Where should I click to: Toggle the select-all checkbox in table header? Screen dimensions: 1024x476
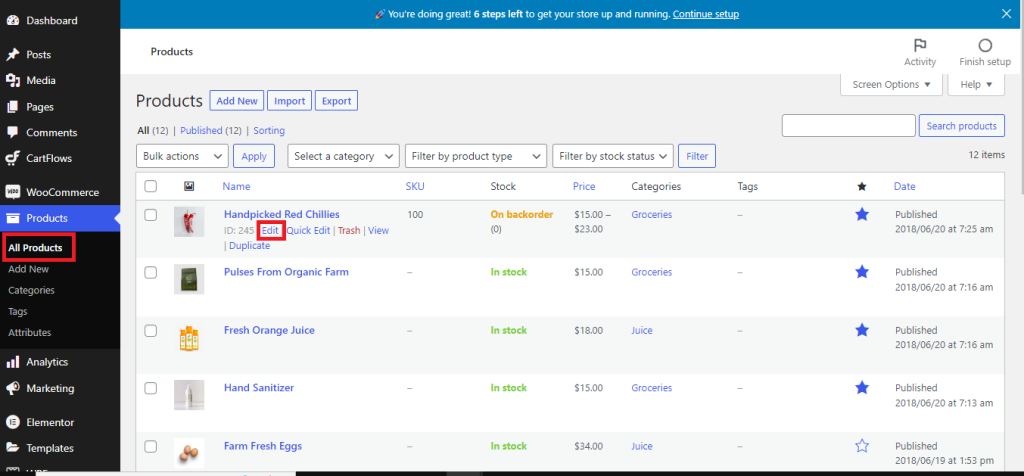click(x=151, y=186)
